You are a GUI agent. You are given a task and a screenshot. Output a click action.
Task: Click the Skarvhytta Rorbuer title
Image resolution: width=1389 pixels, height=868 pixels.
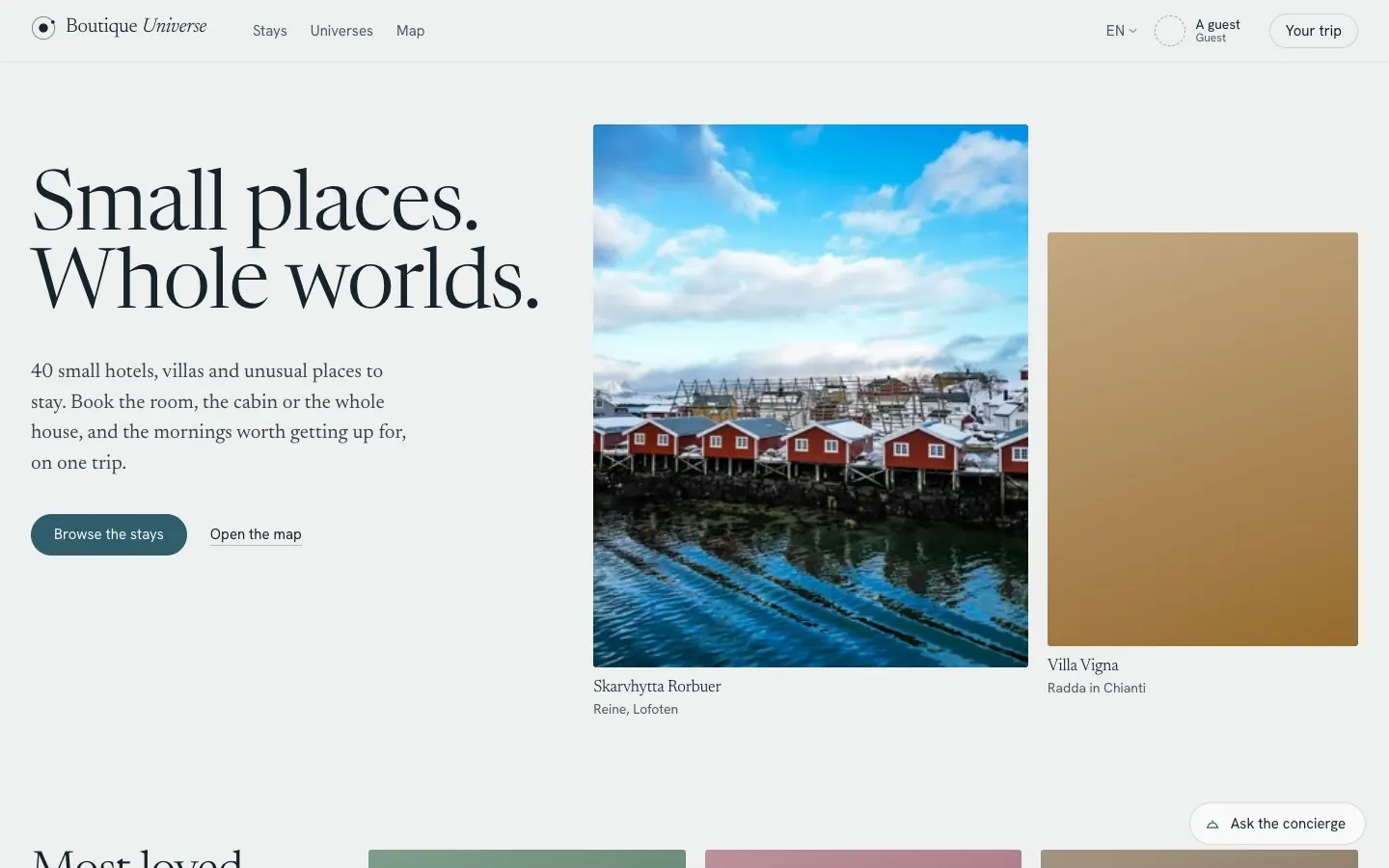pyautogui.click(x=657, y=687)
